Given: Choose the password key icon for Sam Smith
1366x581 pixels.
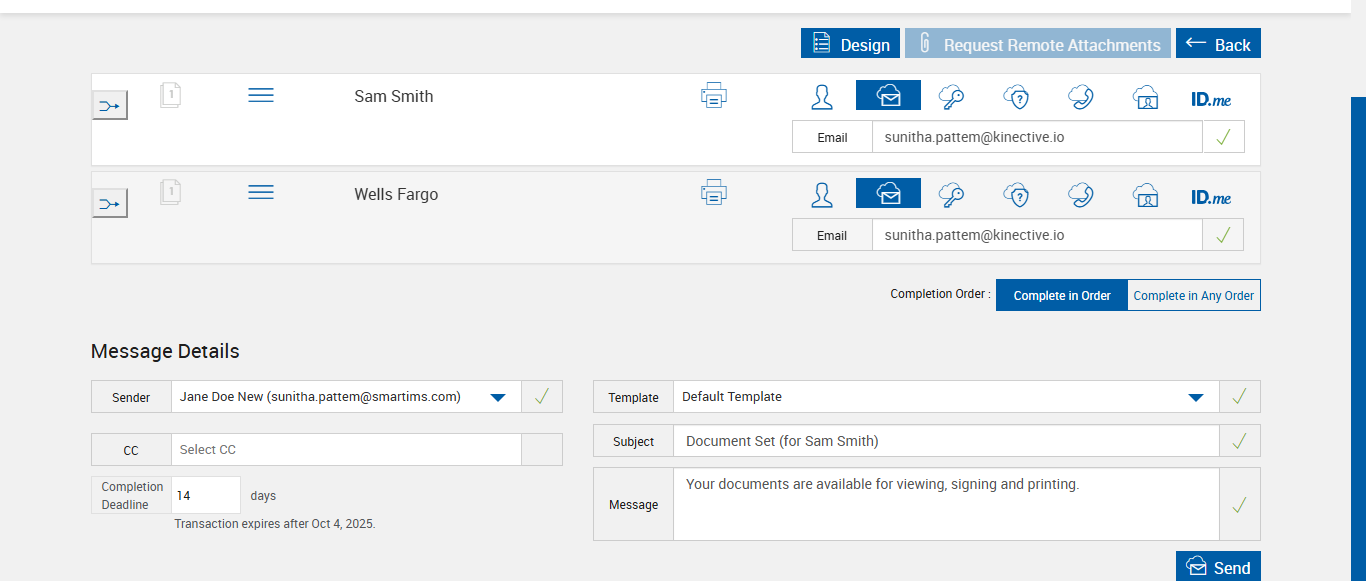Looking at the screenshot, I should [951, 96].
